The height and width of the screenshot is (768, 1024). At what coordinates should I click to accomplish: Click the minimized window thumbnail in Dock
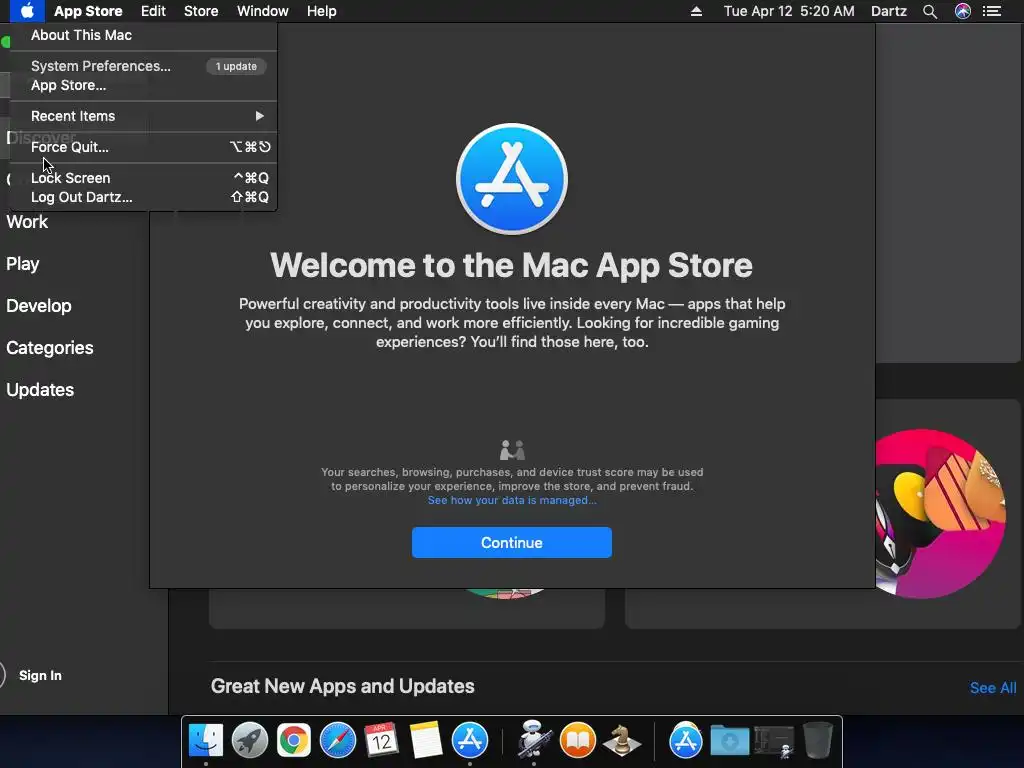click(x=774, y=742)
